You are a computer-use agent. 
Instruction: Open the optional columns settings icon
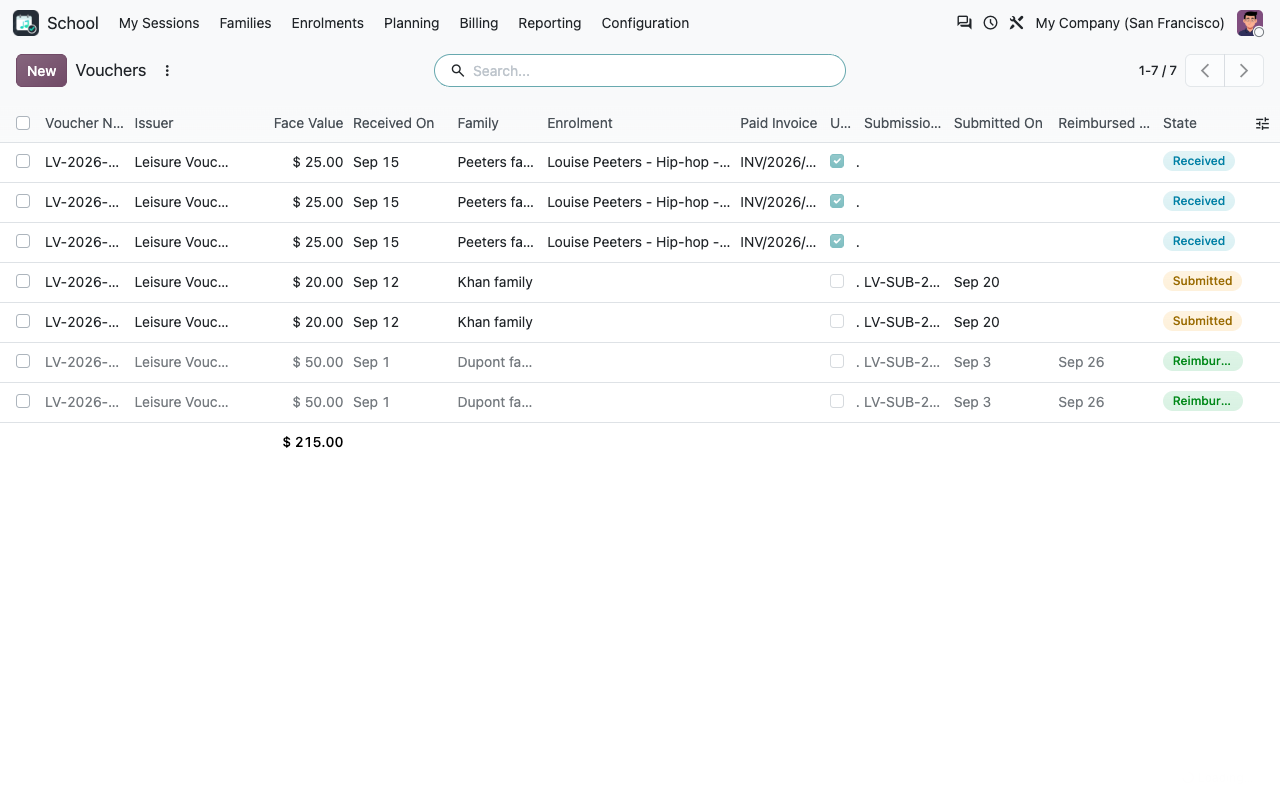tap(1262, 123)
